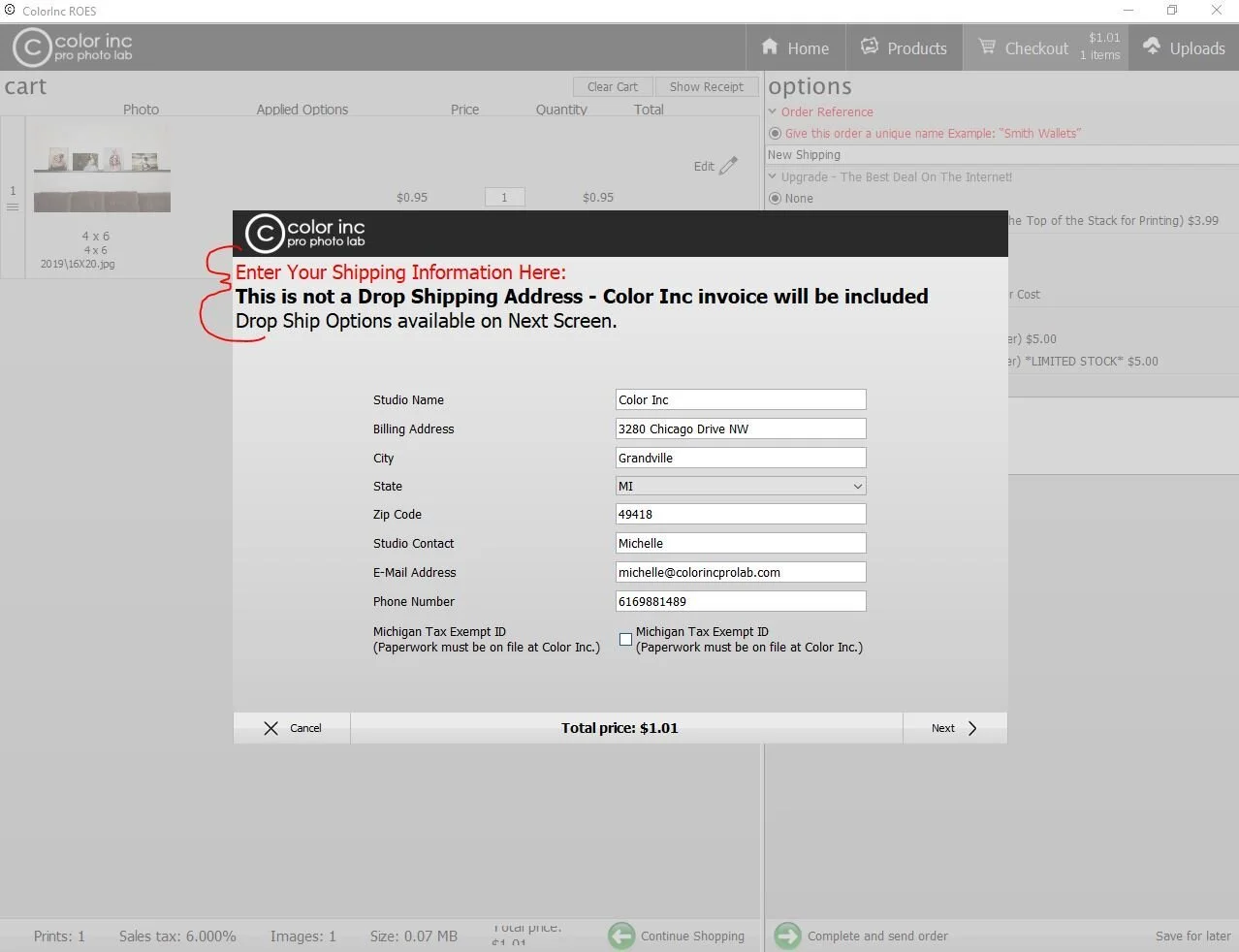Click the quantity field in cart row
Image resolution: width=1239 pixels, height=952 pixels.
(x=504, y=197)
